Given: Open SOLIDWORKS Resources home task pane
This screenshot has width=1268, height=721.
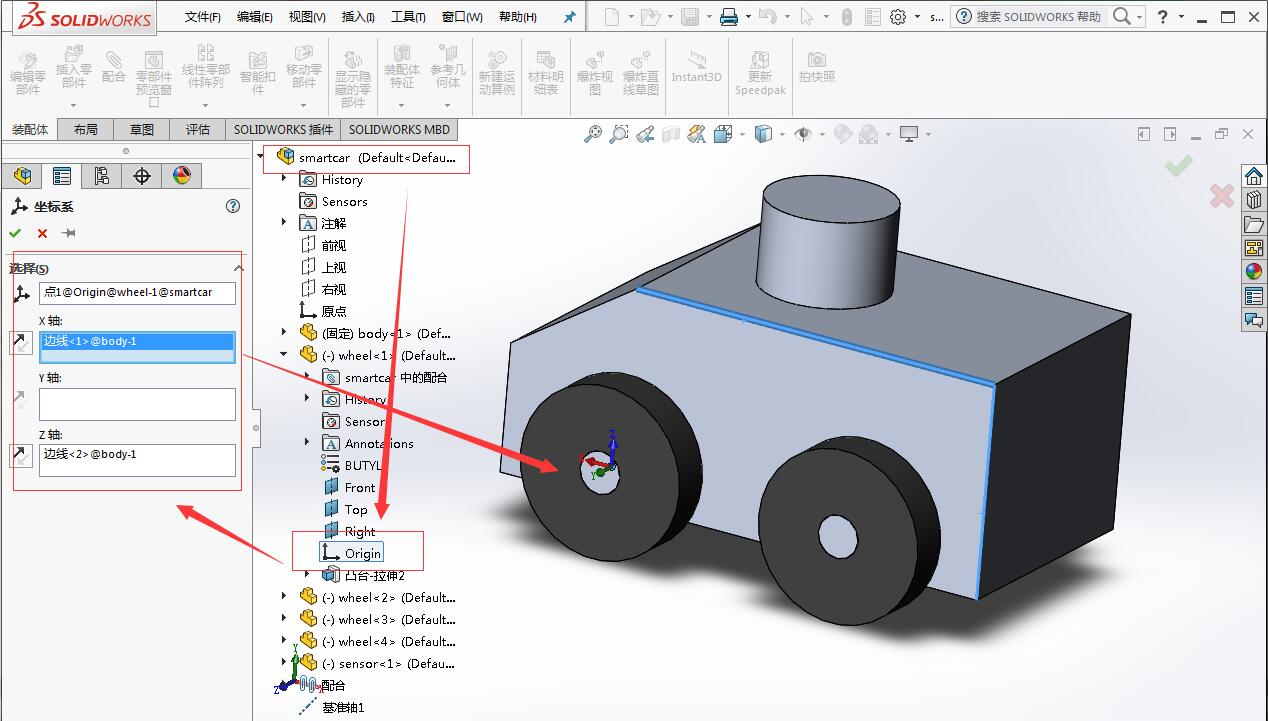Looking at the screenshot, I should (1254, 176).
